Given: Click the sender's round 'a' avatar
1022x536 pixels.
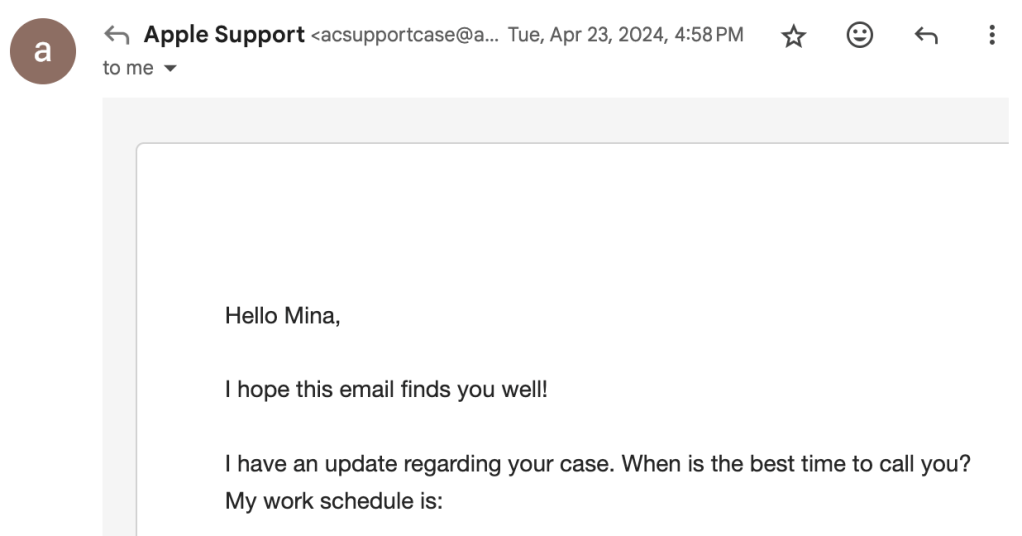Looking at the screenshot, I should 43,51.
